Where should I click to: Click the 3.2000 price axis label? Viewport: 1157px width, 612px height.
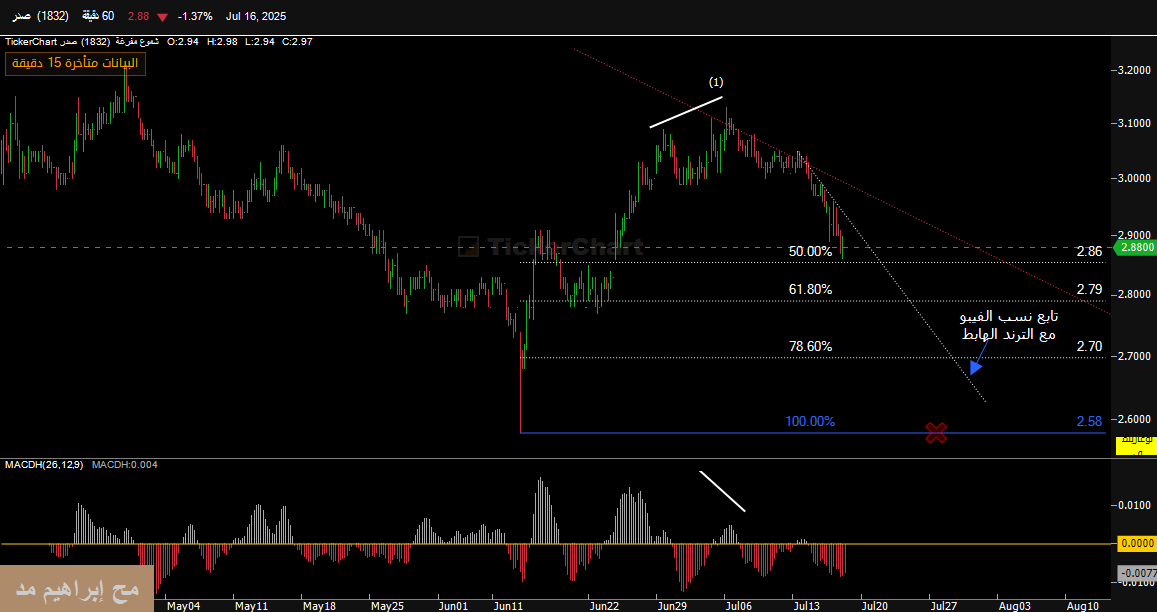click(x=1135, y=70)
